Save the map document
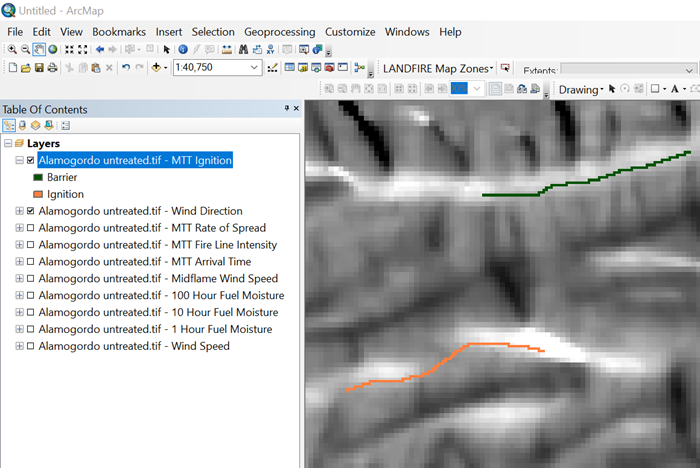The image size is (700, 468). click(39, 68)
